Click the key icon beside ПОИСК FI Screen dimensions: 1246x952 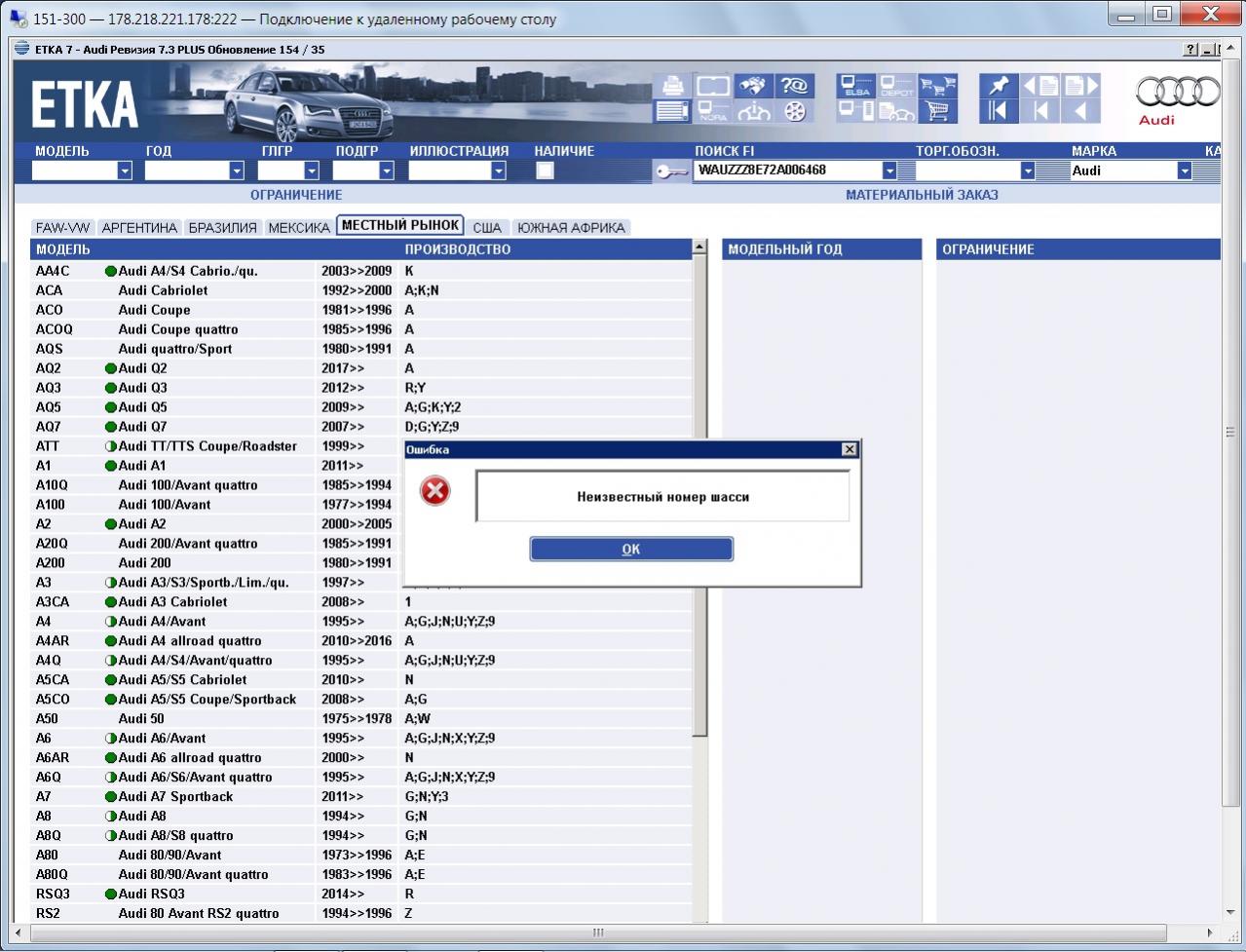point(671,171)
